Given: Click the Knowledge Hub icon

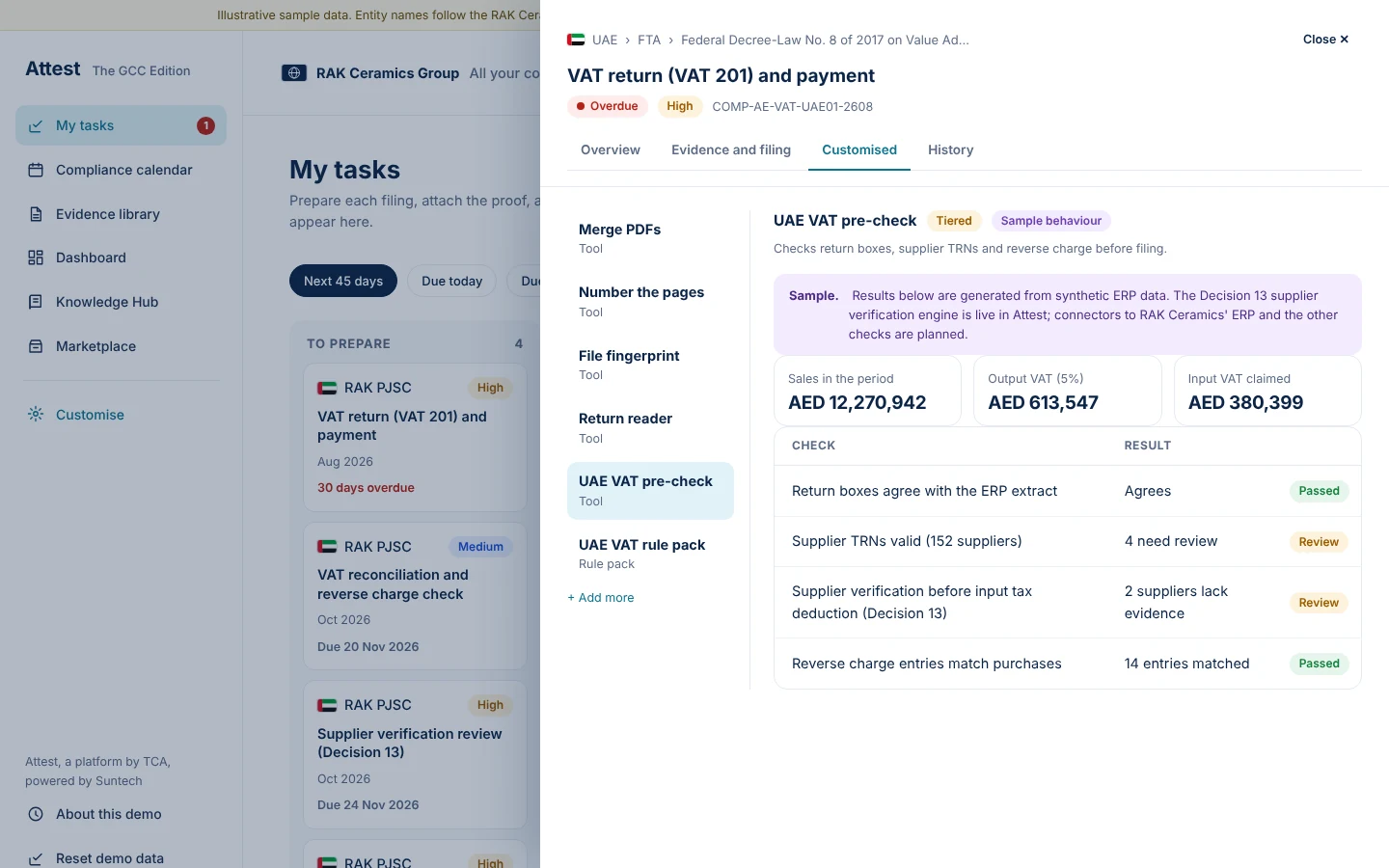Looking at the screenshot, I should [x=36, y=302].
